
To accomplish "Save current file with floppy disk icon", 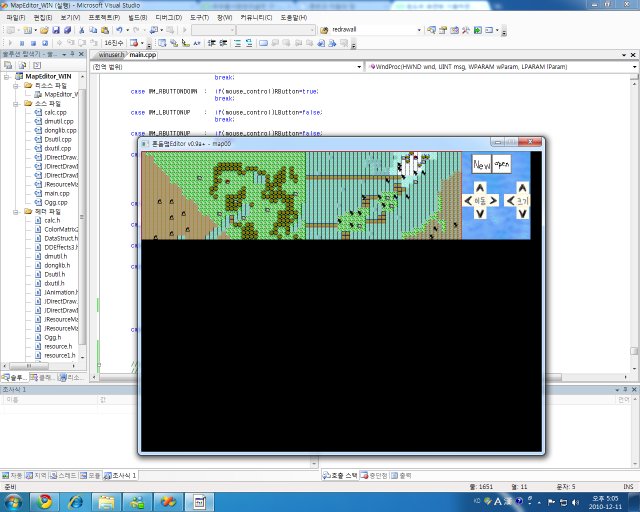I will [56, 30].
